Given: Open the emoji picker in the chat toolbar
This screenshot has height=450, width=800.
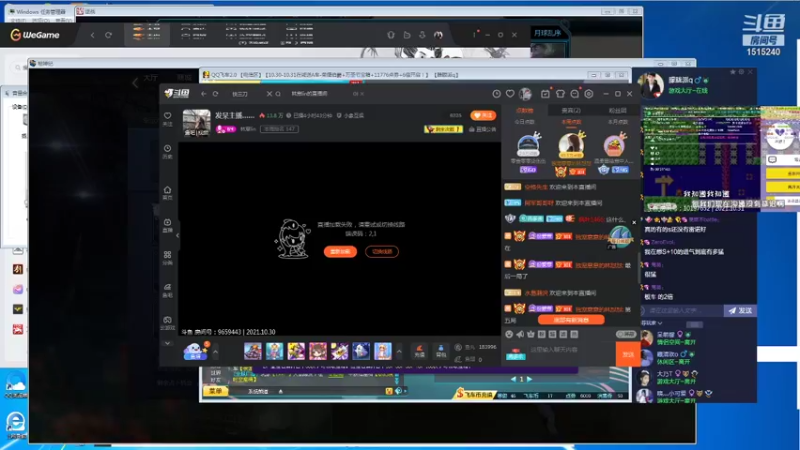Looking at the screenshot, I should click(x=509, y=334).
